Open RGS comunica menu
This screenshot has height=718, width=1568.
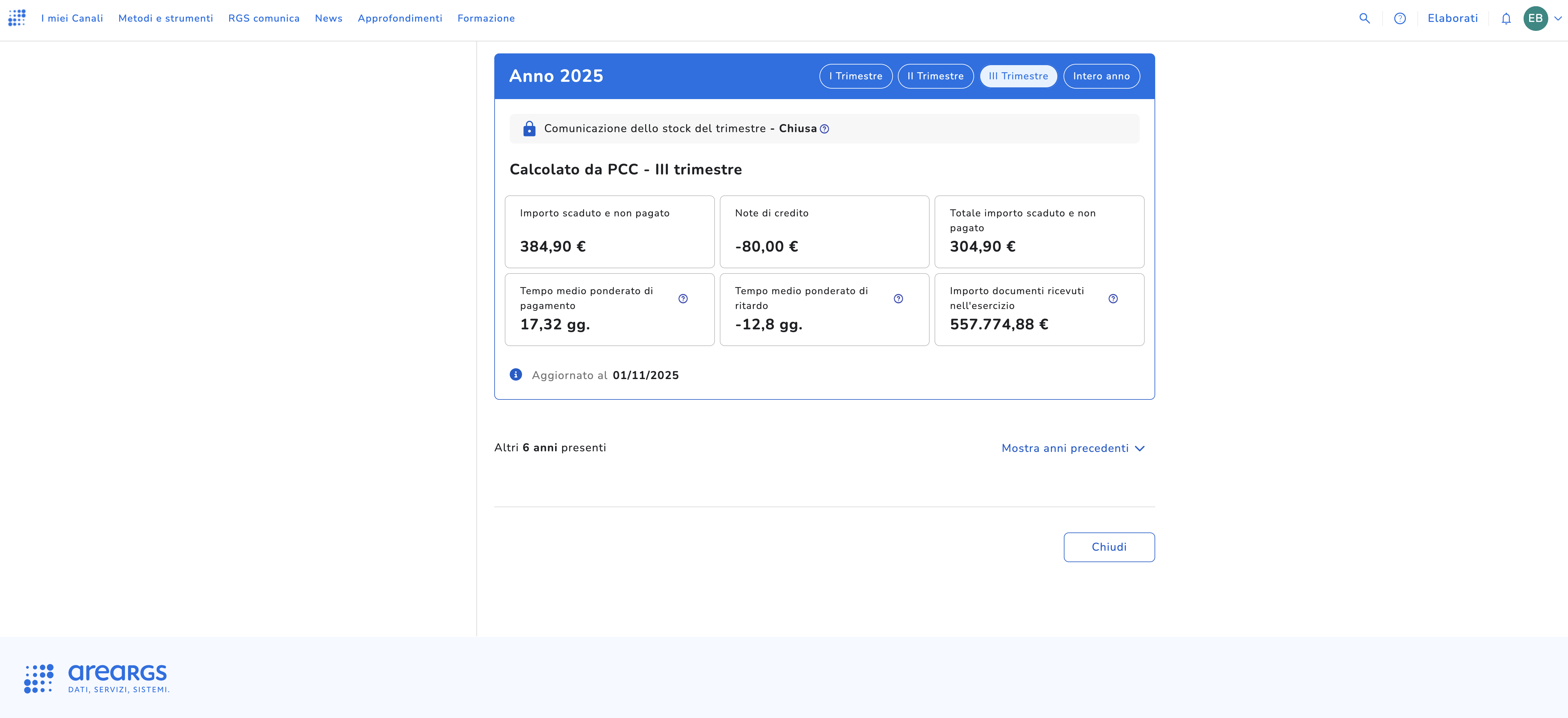click(263, 18)
